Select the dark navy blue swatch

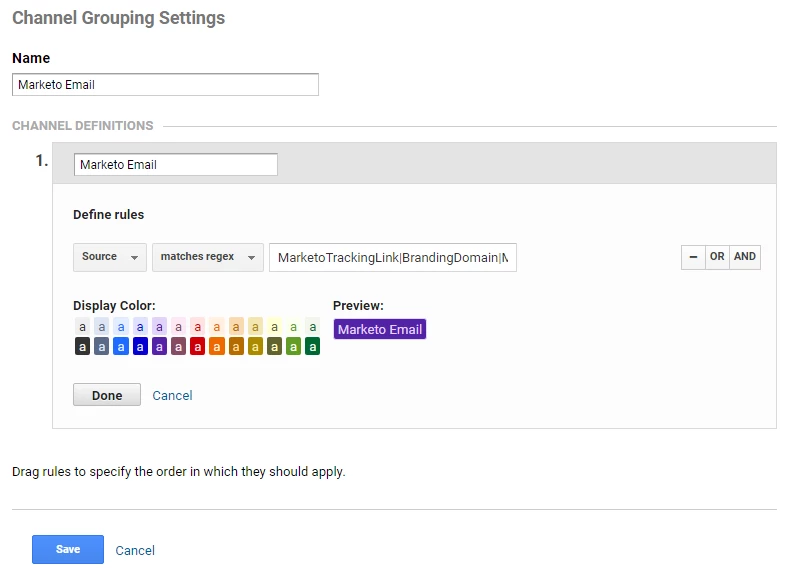click(x=140, y=347)
